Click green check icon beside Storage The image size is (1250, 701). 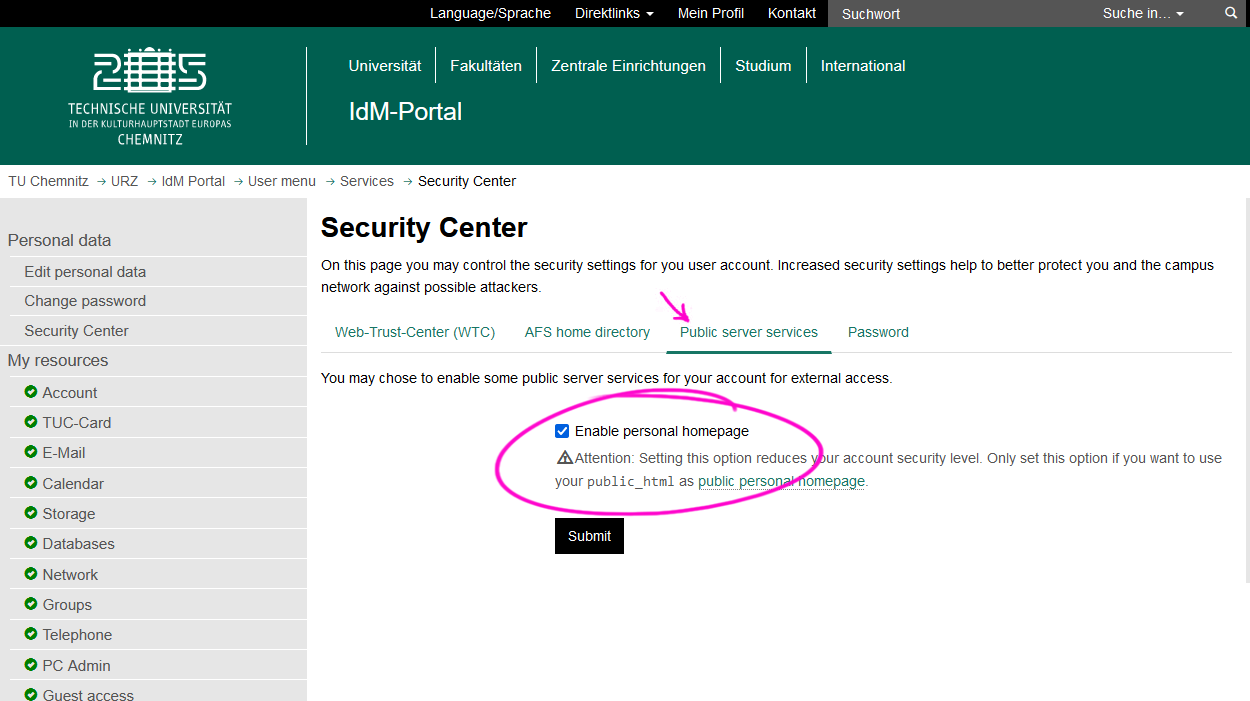pyautogui.click(x=31, y=513)
